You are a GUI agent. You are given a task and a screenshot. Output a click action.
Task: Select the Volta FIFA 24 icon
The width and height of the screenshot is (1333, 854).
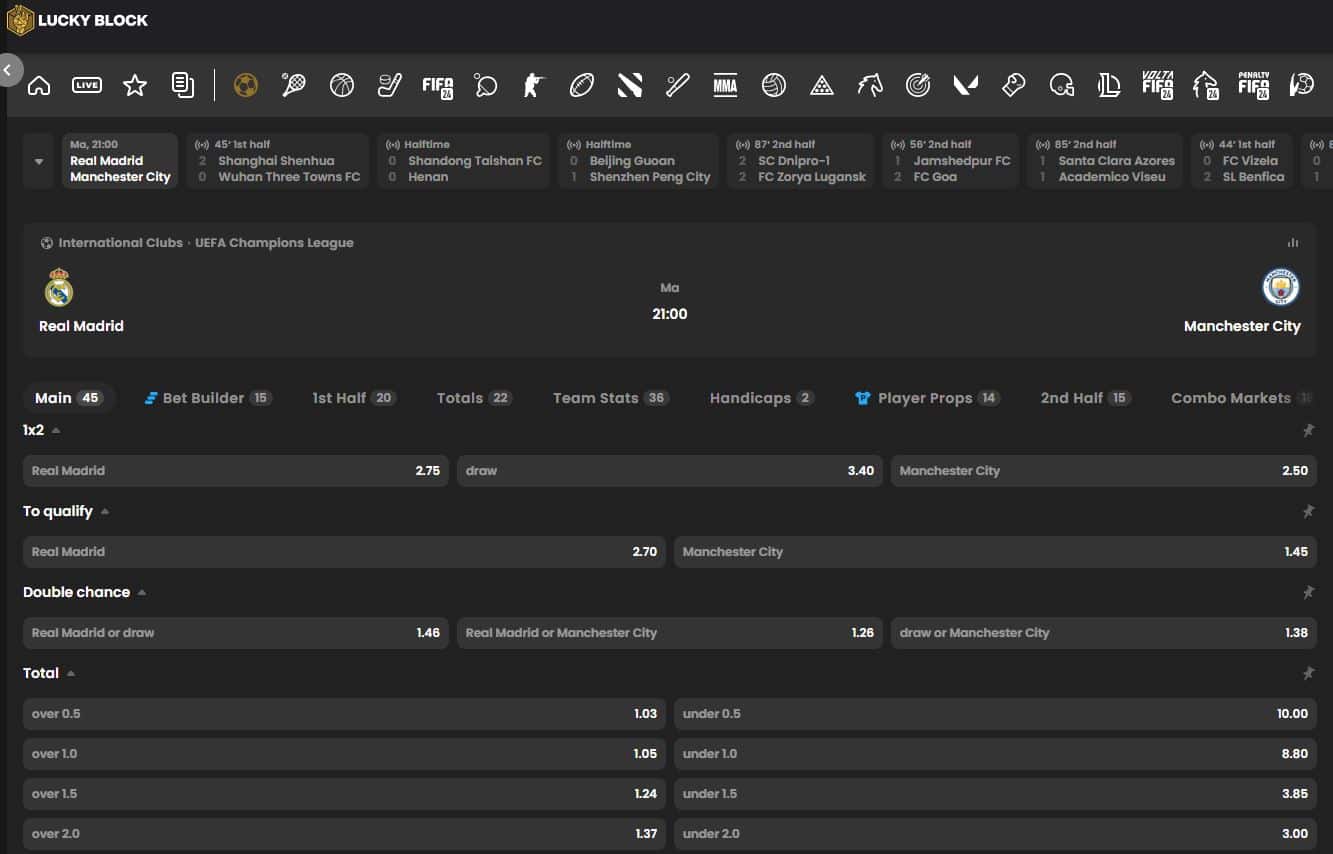click(1158, 86)
